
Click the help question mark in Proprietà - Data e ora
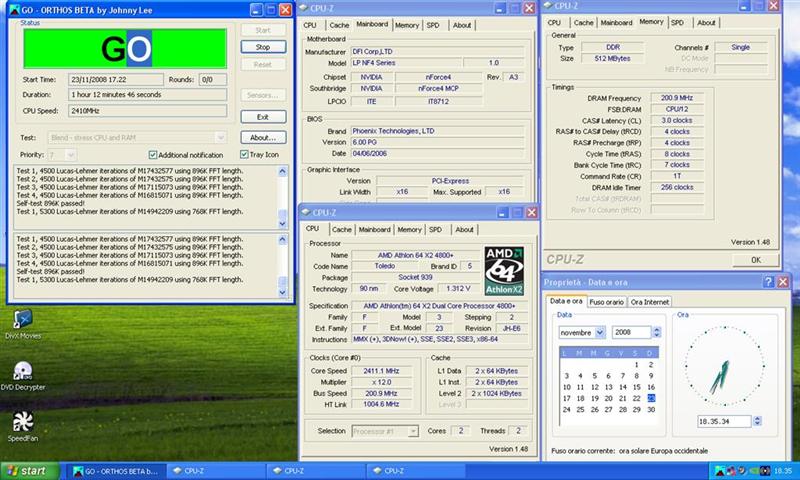(x=768, y=282)
